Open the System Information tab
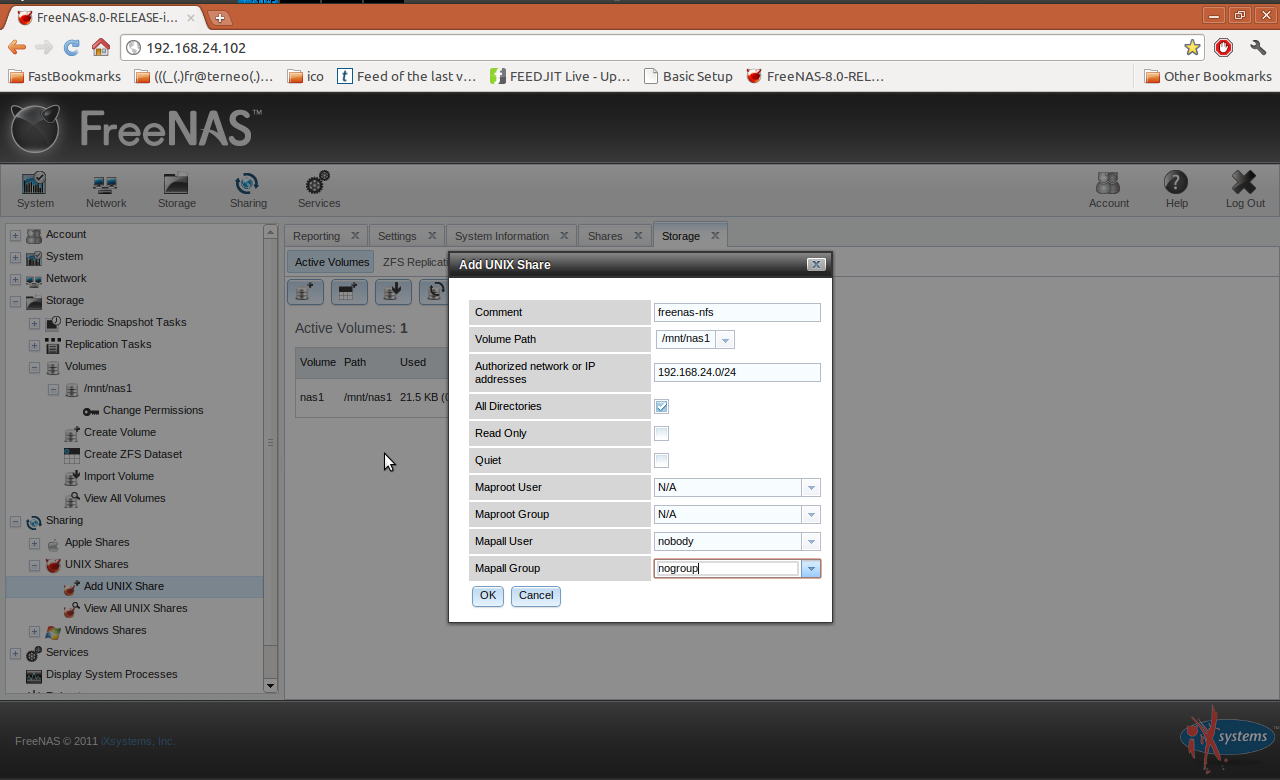This screenshot has height=780, width=1280. (503, 235)
